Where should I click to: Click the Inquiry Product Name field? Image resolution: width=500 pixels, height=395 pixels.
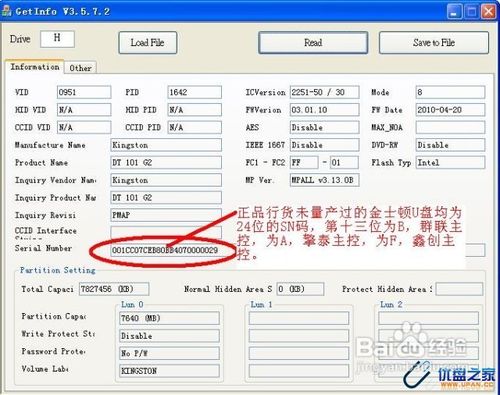coord(166,198)
